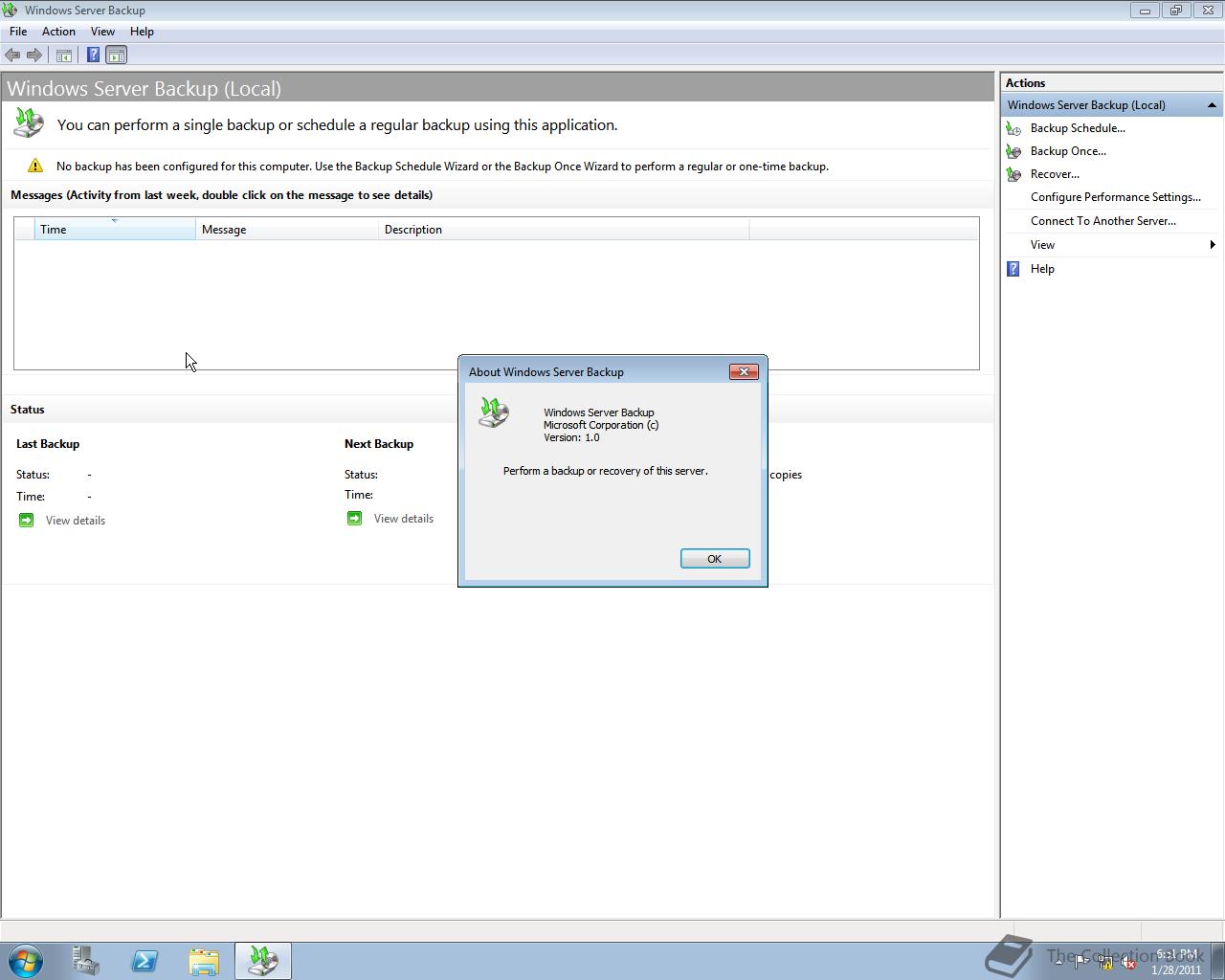Open the View menu in menu bar
The width and height of the screenshot is (1225, 980).
(x=102, y=32)
